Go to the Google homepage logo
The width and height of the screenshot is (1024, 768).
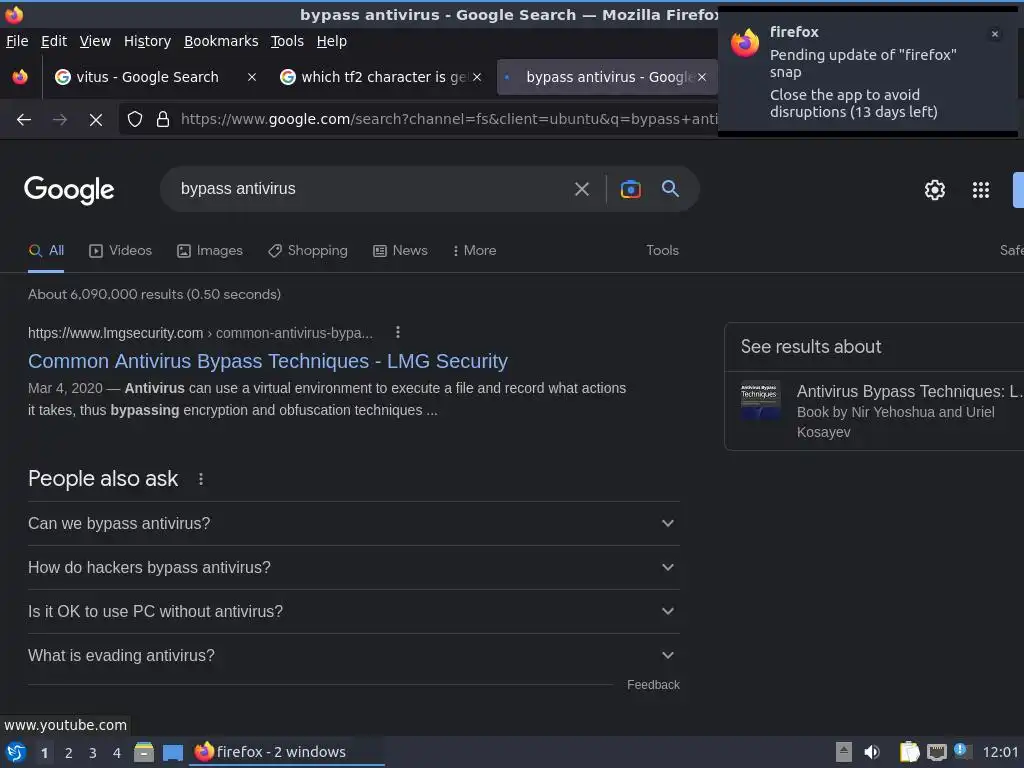point(69,190)
